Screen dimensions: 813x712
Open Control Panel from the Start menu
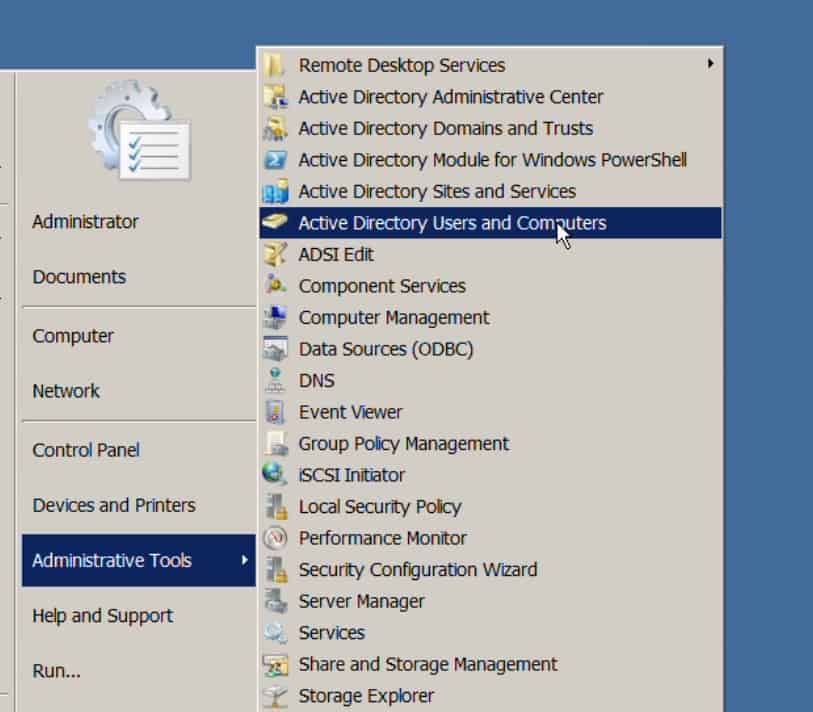click(86, 450)
